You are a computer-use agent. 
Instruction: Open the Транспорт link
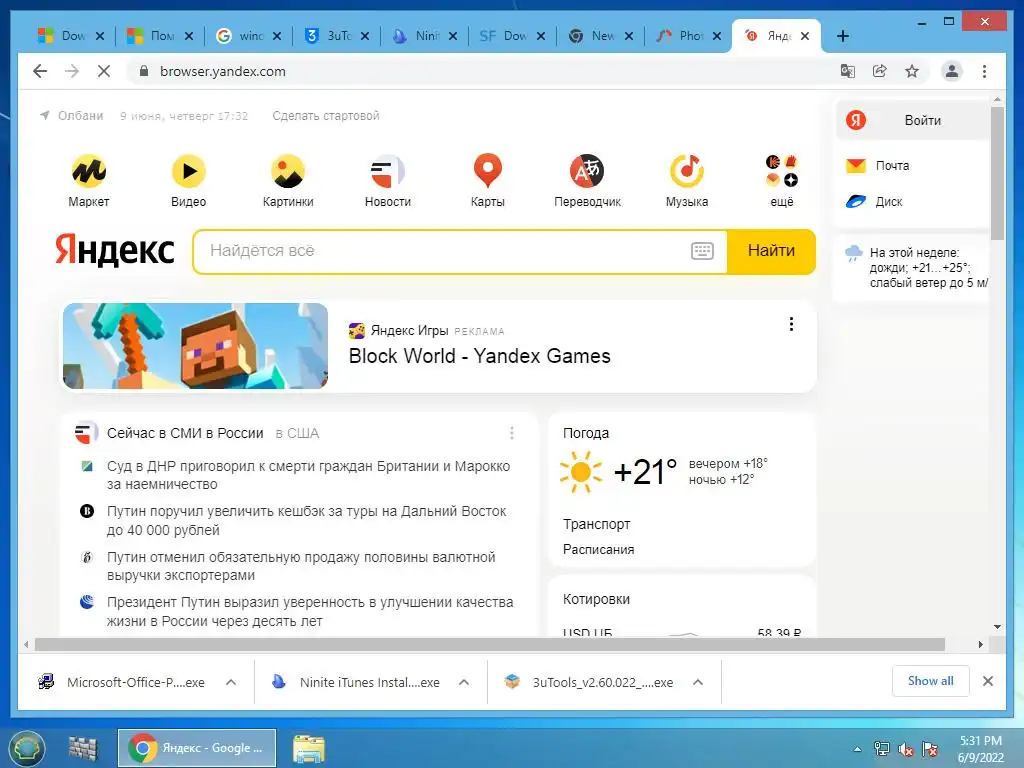[x=596, y=524]
